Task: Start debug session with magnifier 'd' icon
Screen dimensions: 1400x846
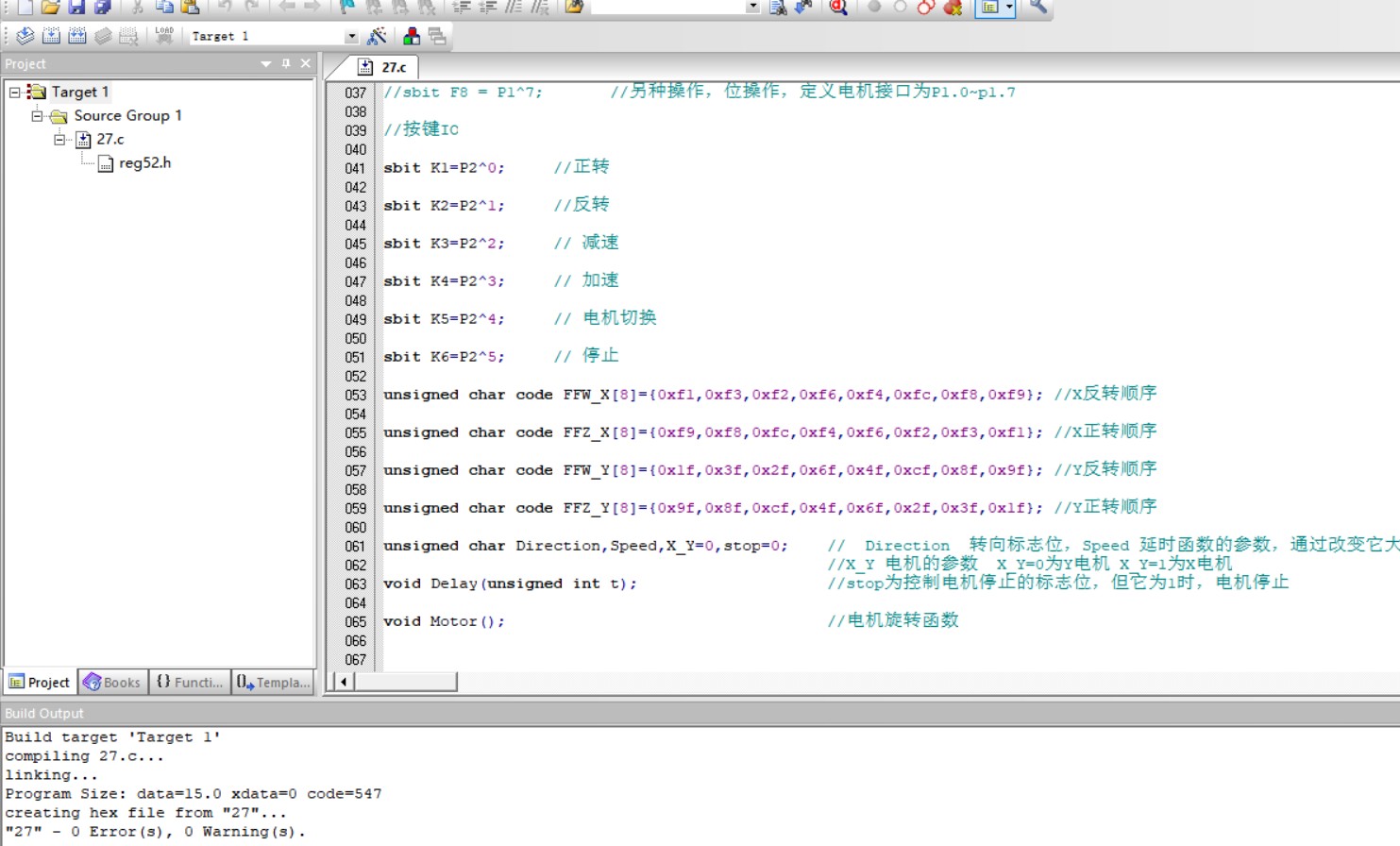Action: tap(837, 7)
